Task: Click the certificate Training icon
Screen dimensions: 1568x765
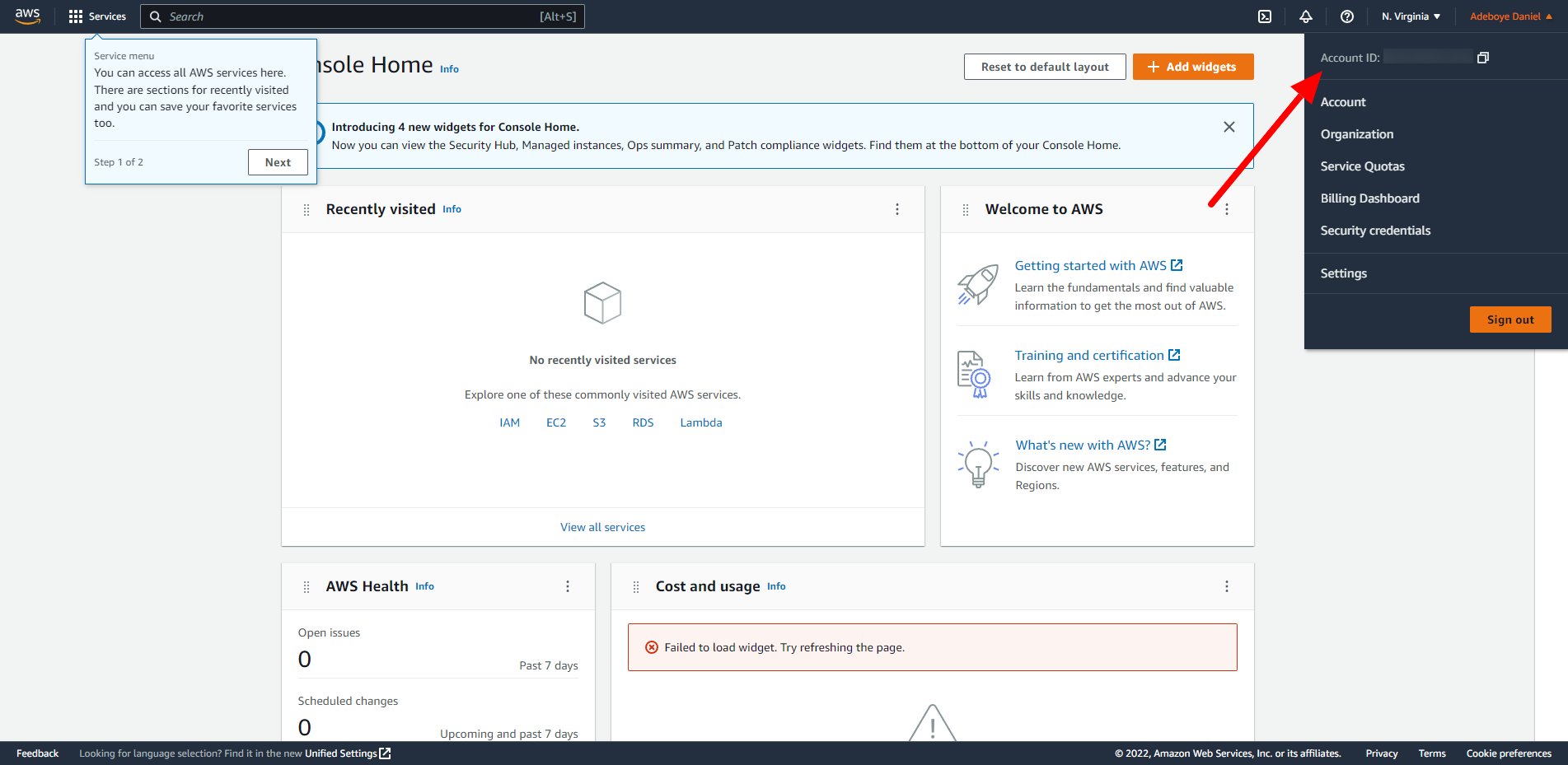Action: point(974,375)
